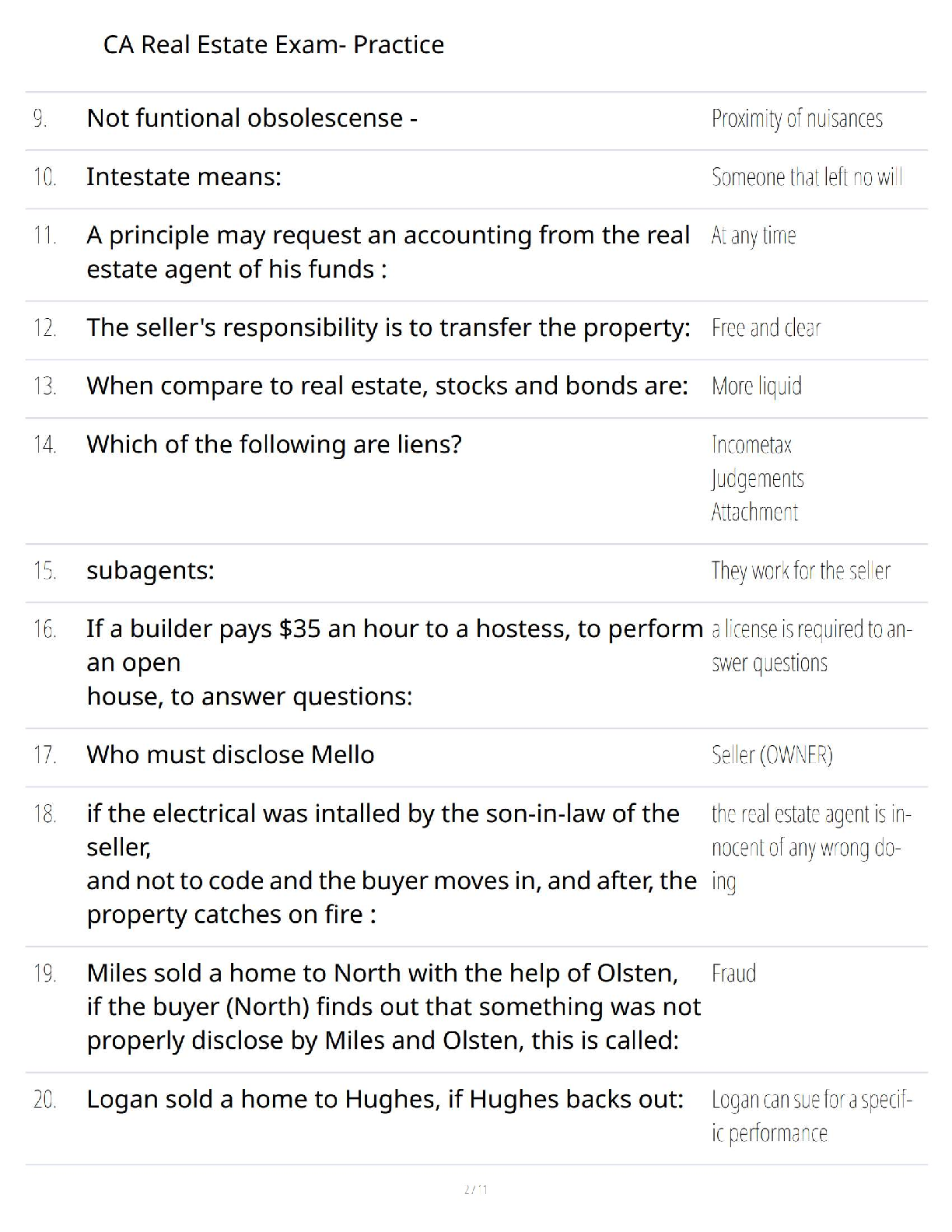Click the answer 'Someone that left no will'
Screen dimensions: 952x1232
pyautogui.click(x=807, y=177)
